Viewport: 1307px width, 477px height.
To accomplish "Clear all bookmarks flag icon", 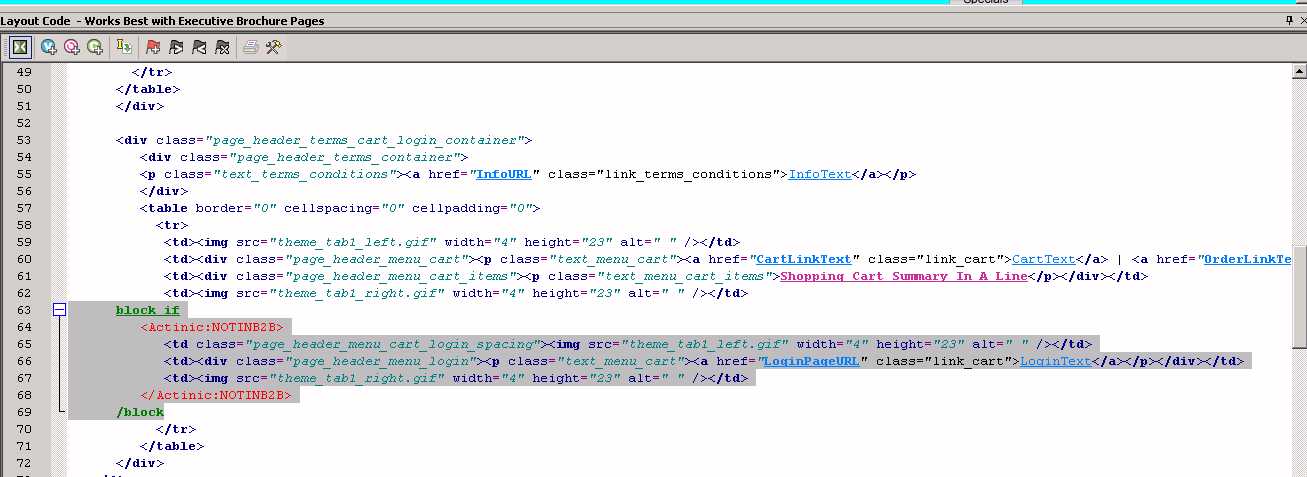I will (x=222, y=46).
